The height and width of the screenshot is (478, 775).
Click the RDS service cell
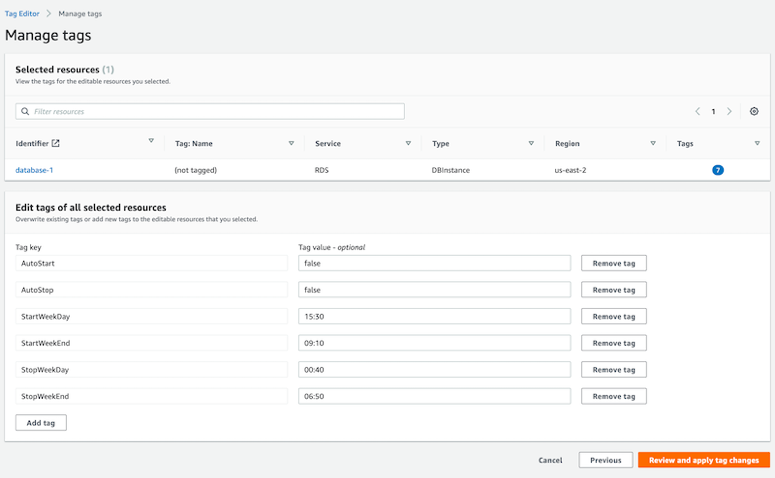point(322,170)
